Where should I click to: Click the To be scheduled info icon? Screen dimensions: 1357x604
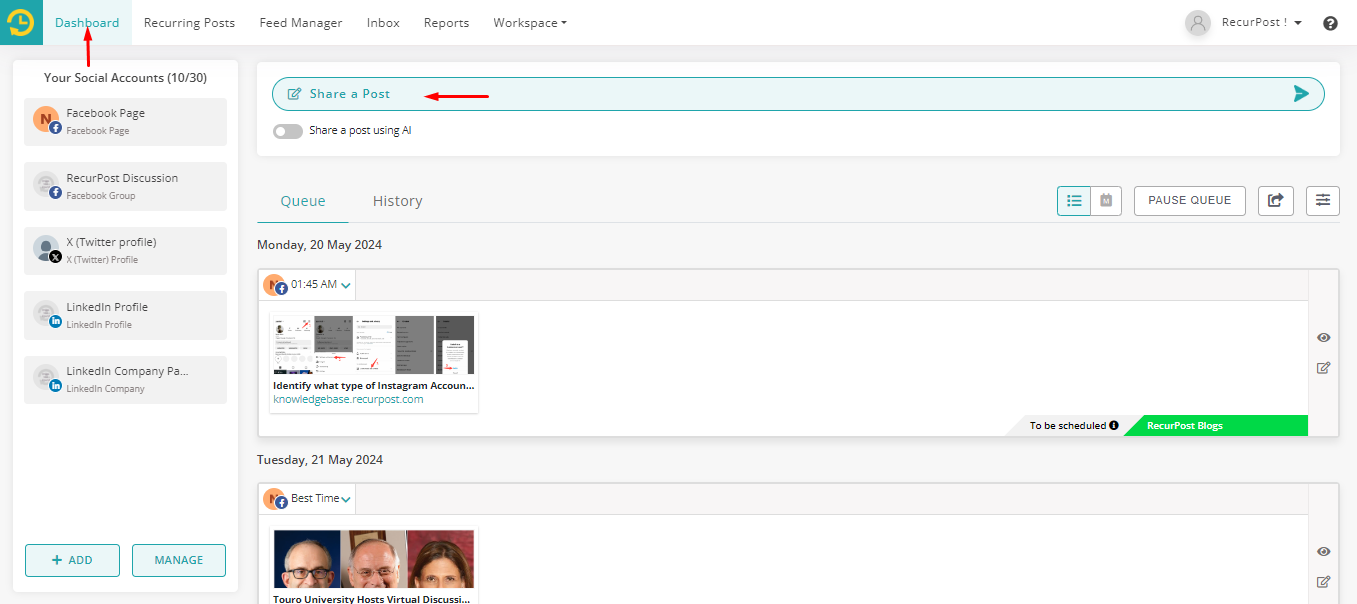click(1114, 426)
